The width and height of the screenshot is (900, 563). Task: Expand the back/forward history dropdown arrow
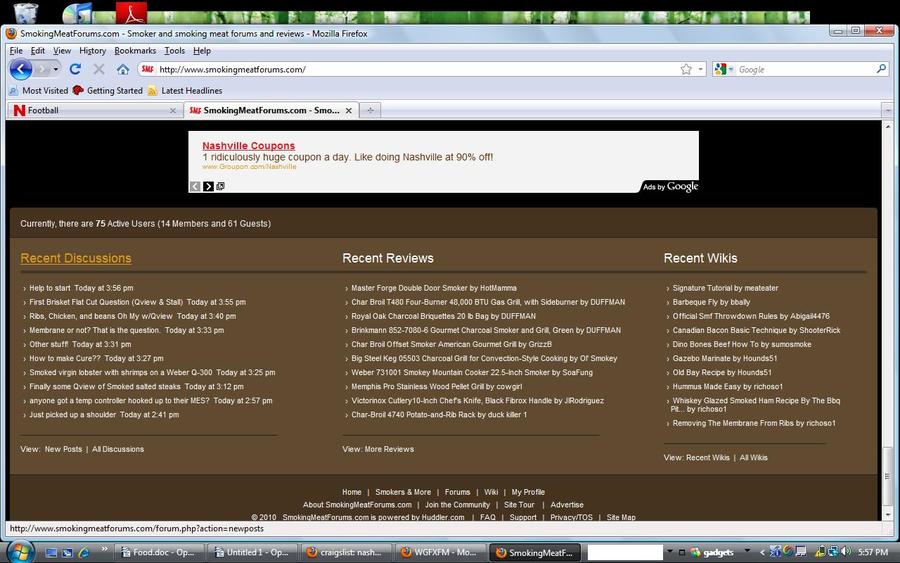click(x=55, y=69)
